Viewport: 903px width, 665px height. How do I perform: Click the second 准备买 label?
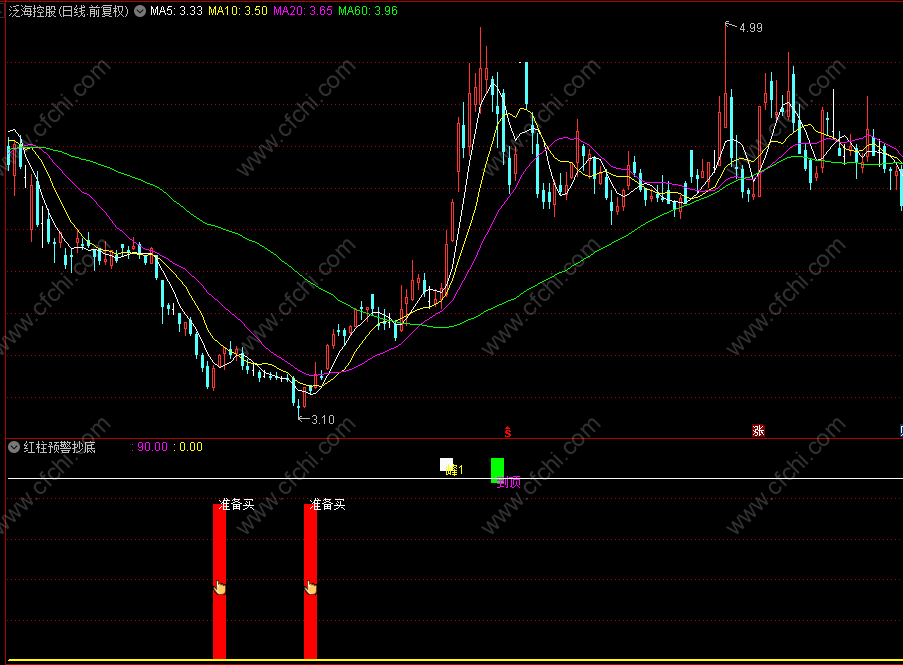pos(328,504)
